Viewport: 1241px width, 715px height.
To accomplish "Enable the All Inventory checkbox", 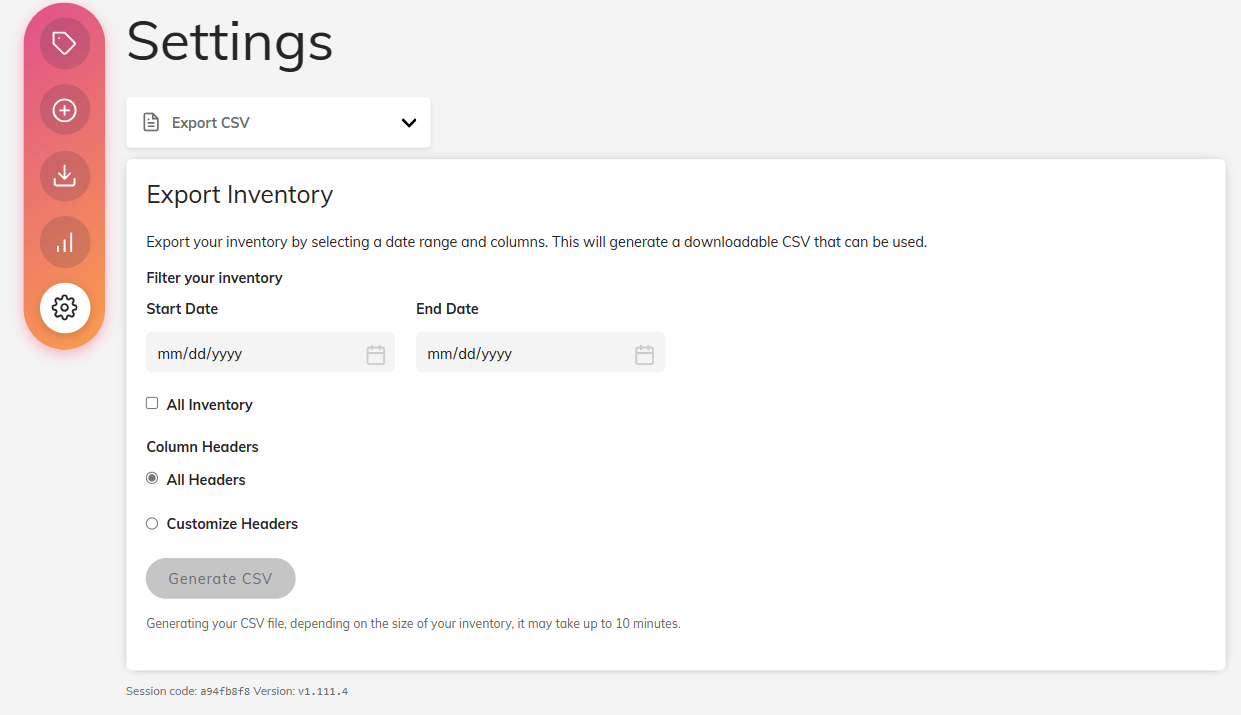I will point(152,403).
